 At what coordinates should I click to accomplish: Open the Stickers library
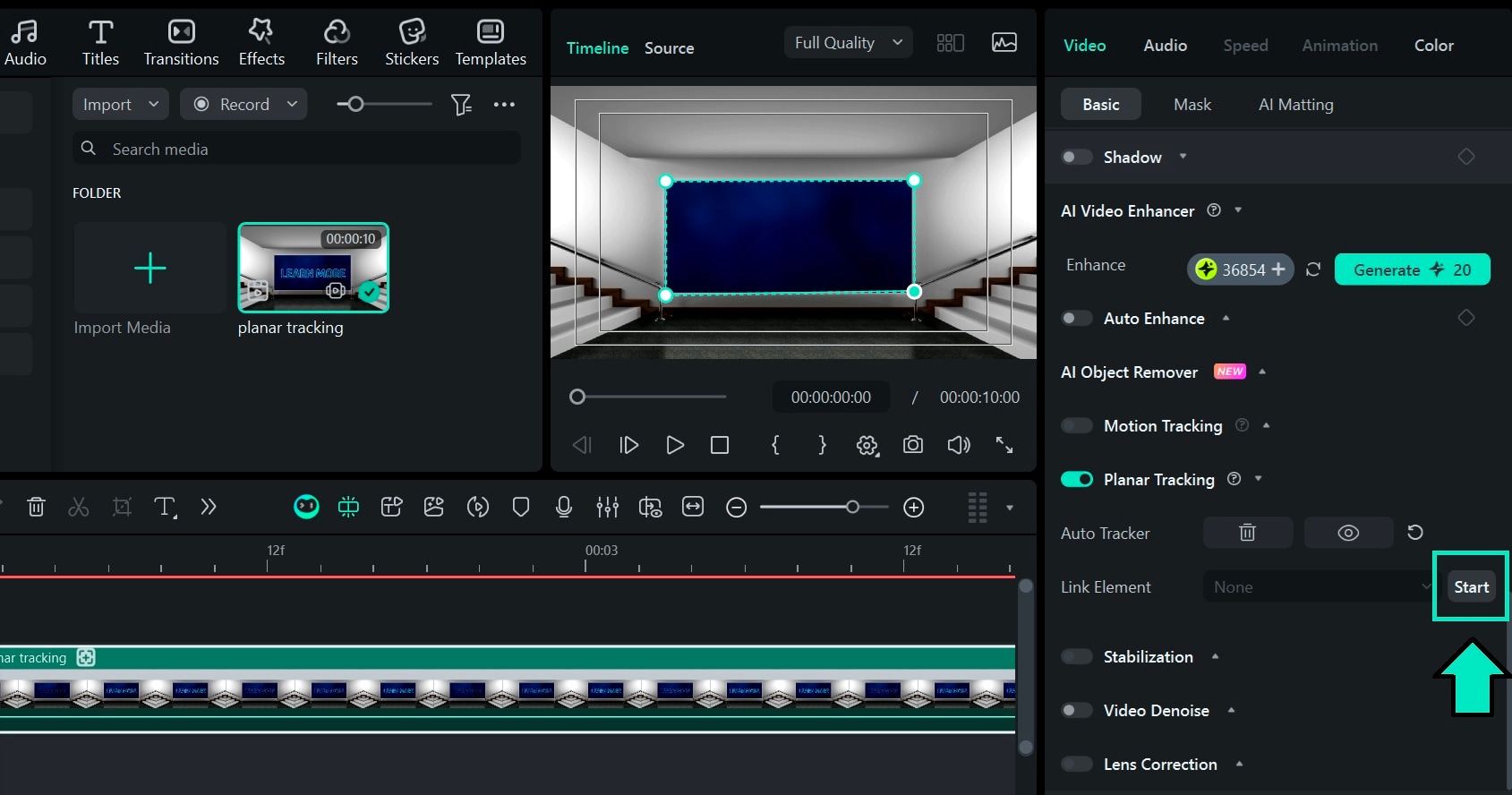point(411,43)
